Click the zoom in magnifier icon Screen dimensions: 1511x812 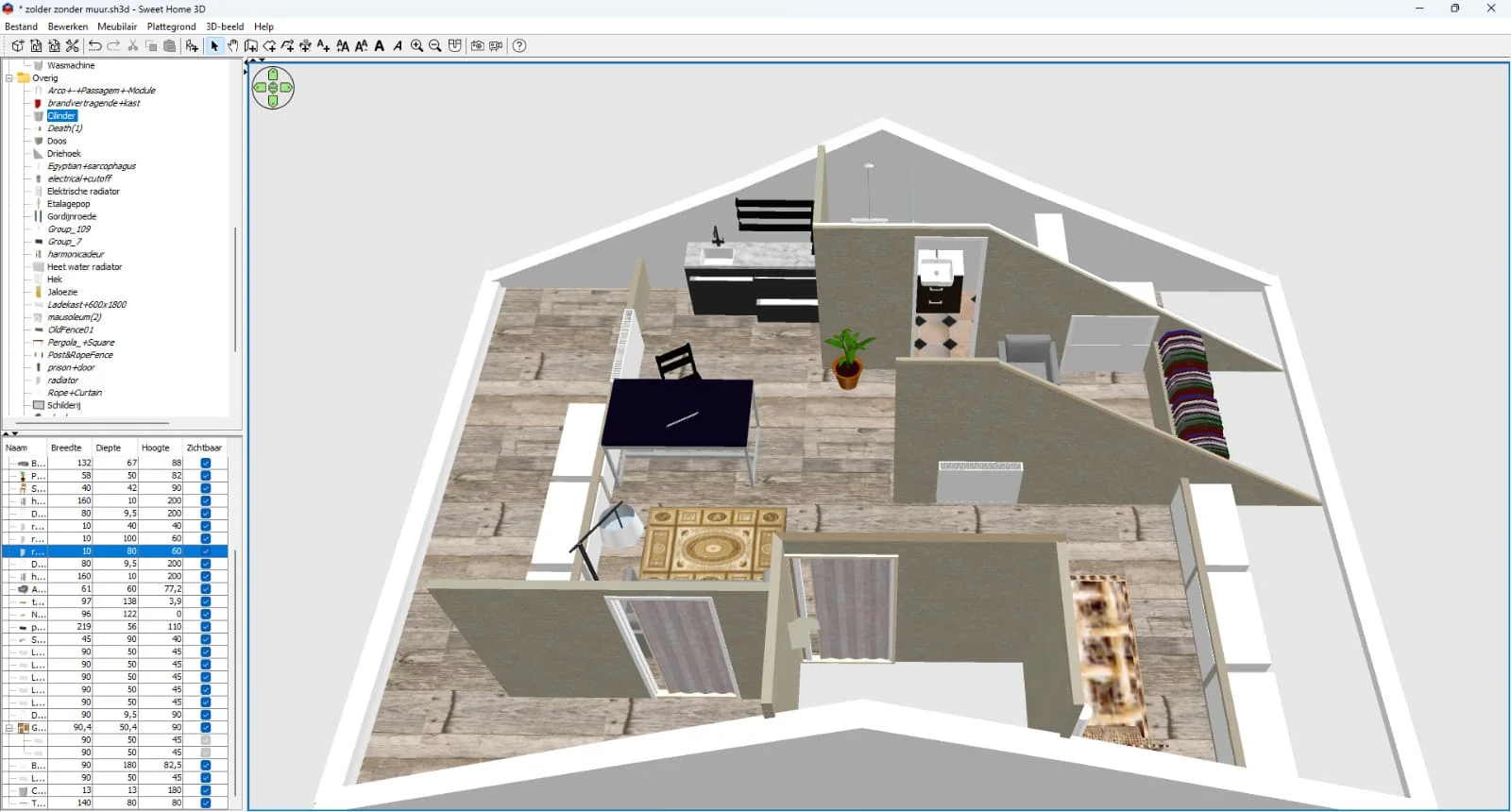416,46
